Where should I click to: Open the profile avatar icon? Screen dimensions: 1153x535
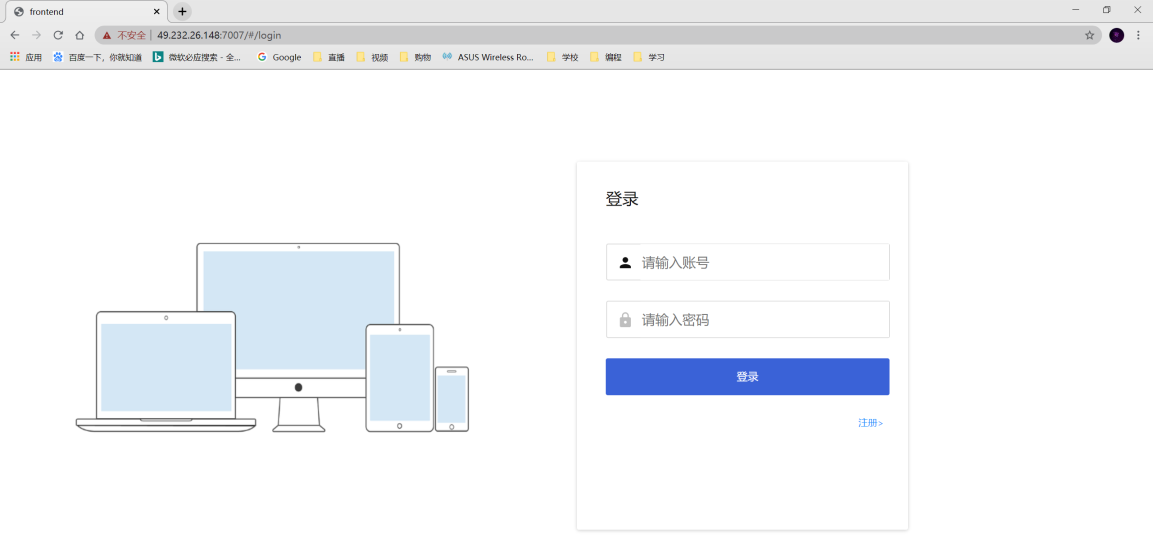[x=1116, y=35]
